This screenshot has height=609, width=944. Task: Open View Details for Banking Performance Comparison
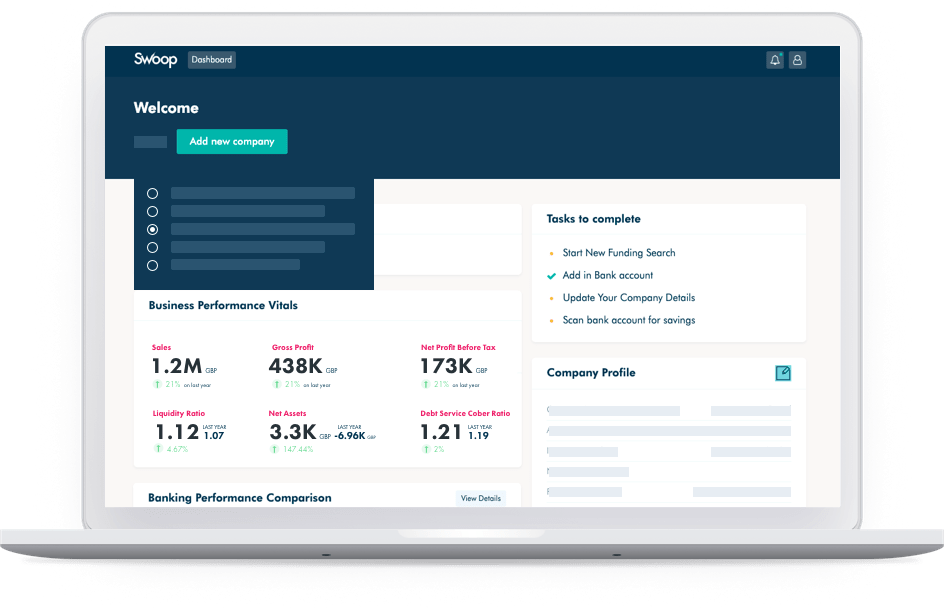(x=480, y=497)
